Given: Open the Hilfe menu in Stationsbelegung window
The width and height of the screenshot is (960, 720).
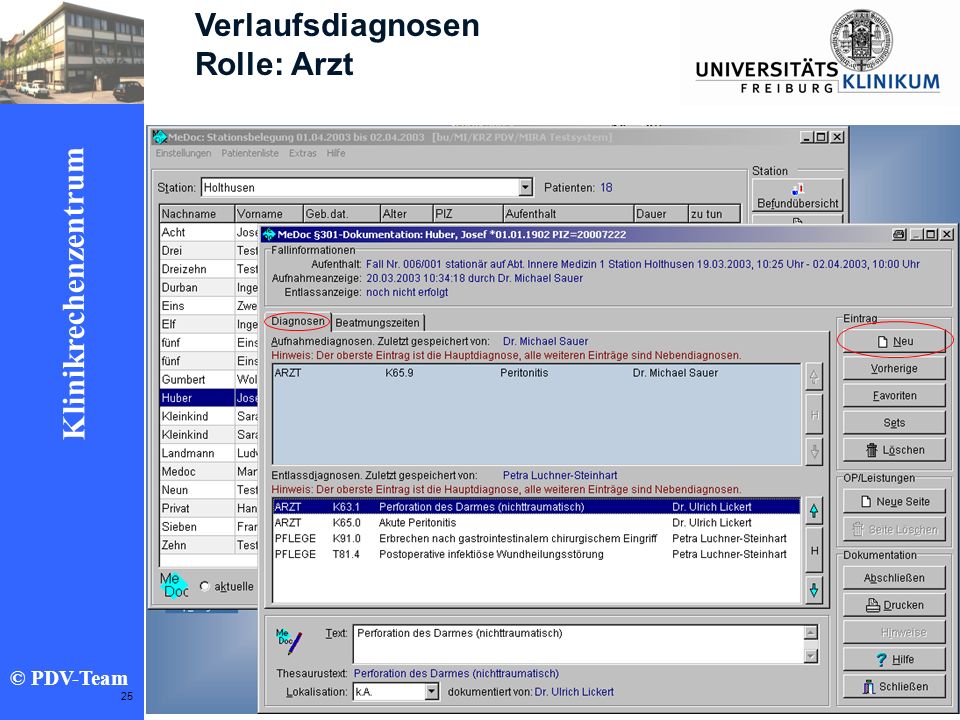Looking at the screenshot, I should pos(336,153).
